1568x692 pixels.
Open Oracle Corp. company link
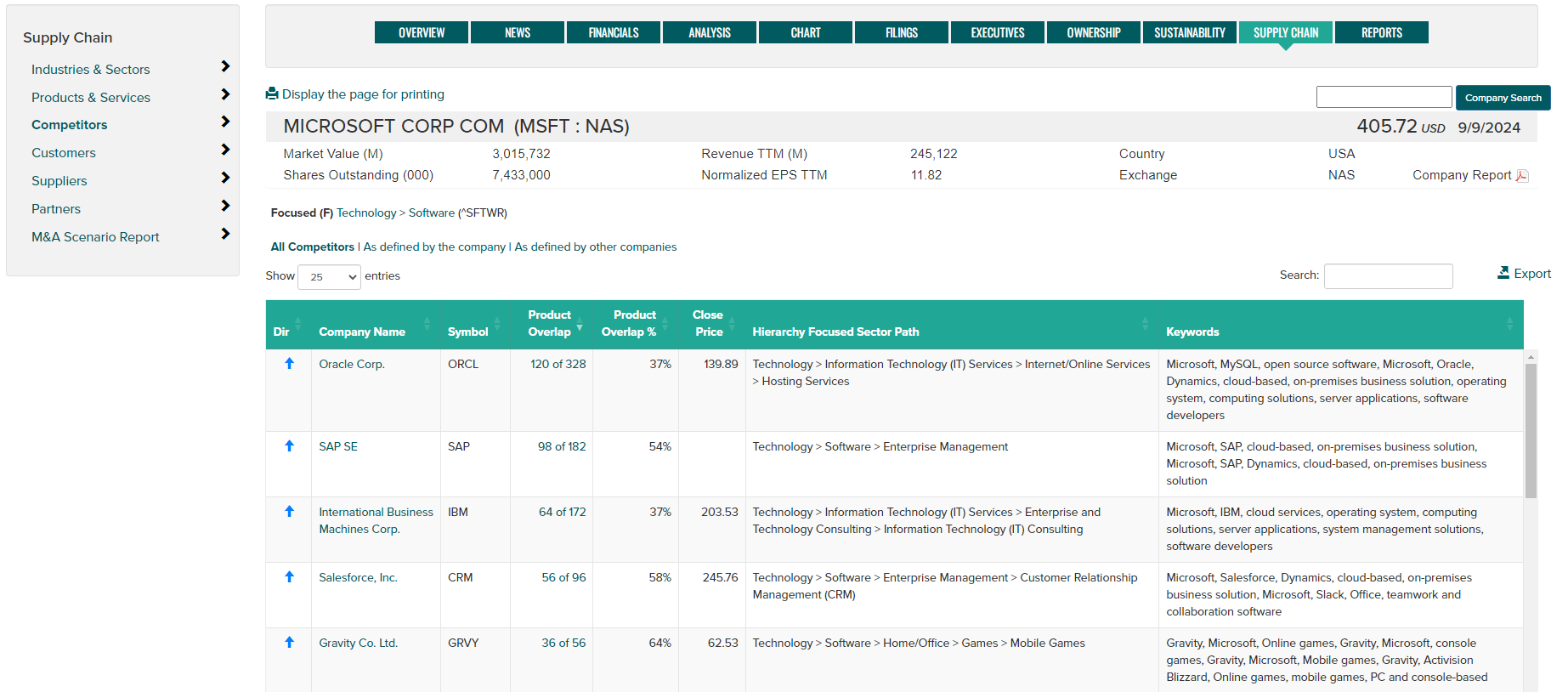352,364
